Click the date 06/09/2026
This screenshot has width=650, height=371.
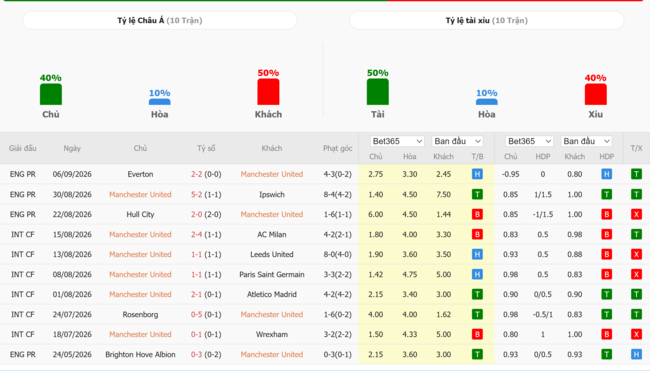pos(72,174)
